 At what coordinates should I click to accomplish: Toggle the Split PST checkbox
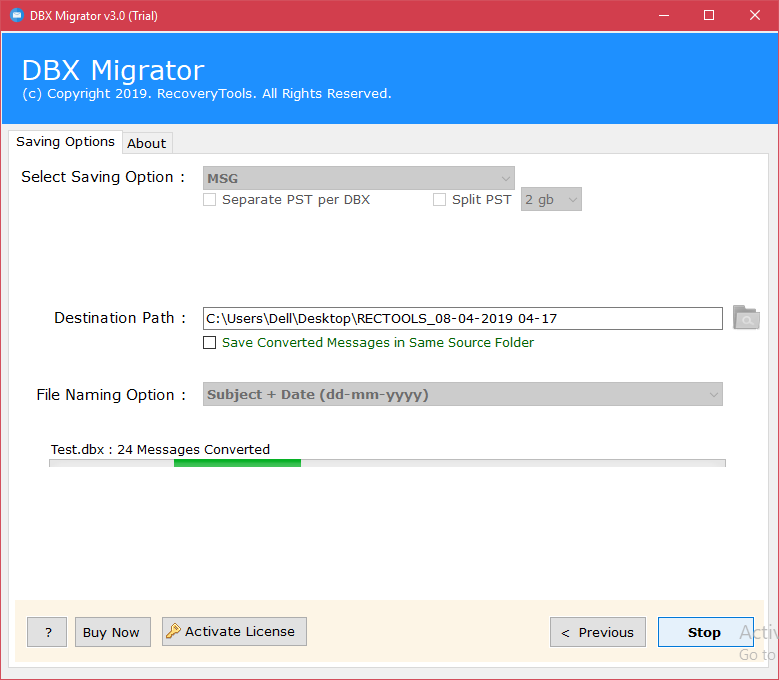pyautogui.click(x=439, y=200)
